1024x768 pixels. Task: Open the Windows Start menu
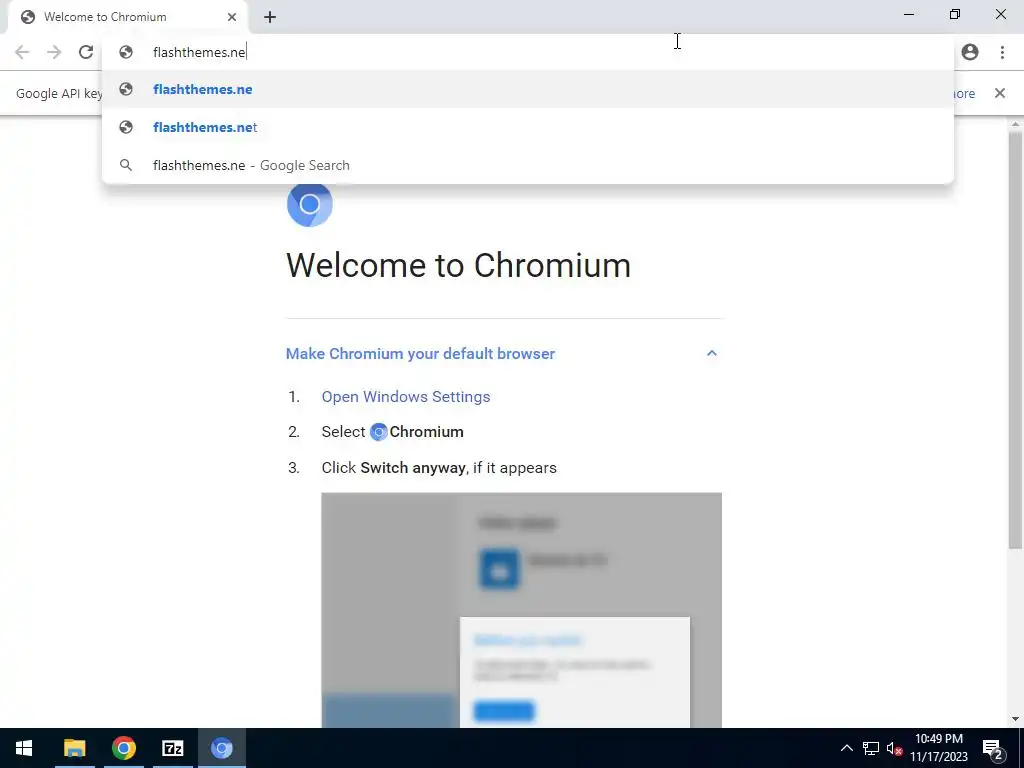click(24, 748)
